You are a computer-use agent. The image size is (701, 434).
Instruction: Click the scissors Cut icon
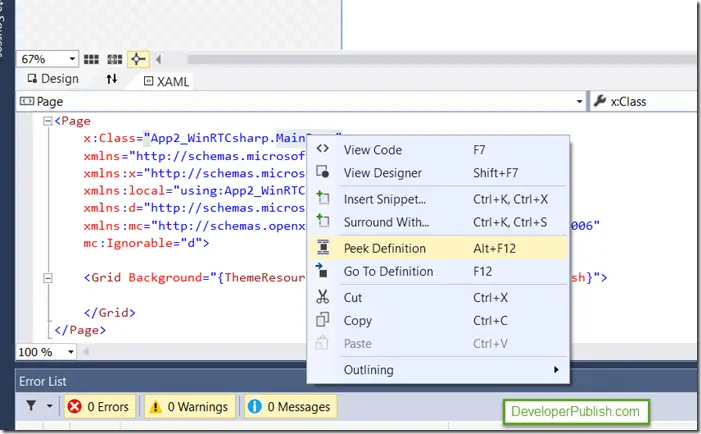pos(322,297)
